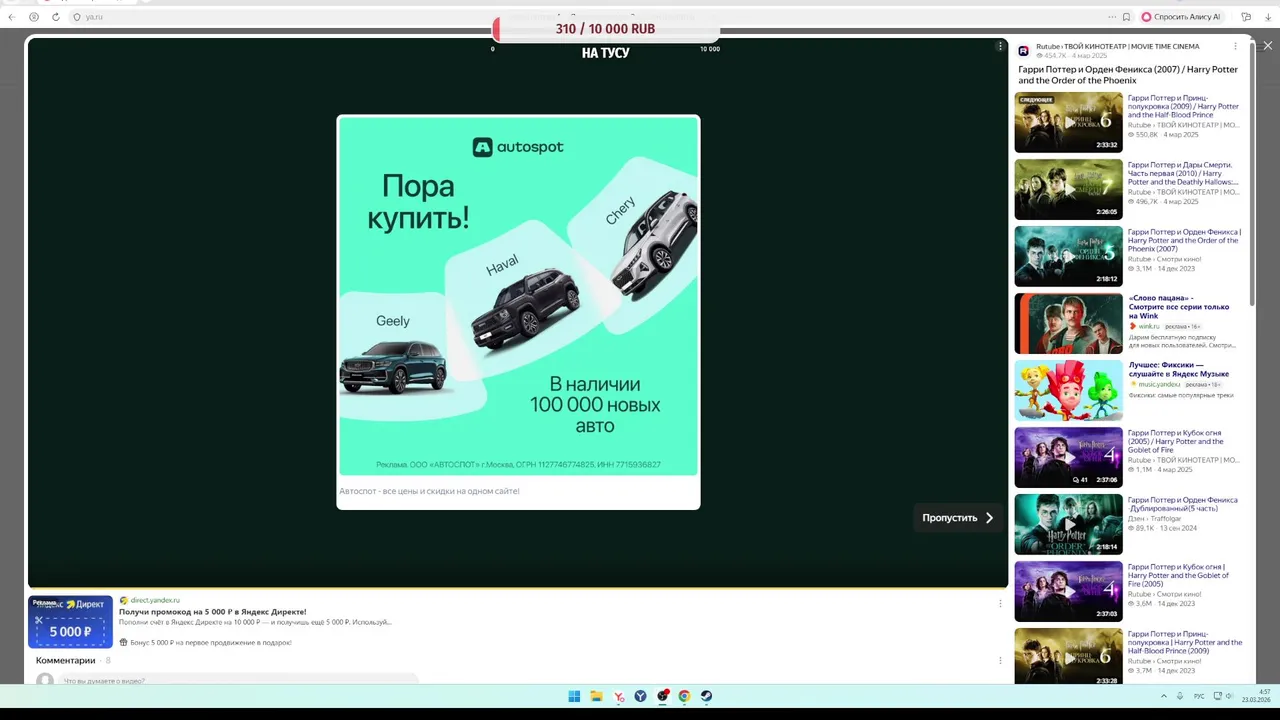Image resolution: width=1280 pixels, height=720 pixels.
Task: Open thumbnail of Order of the Phoenix 2:18:12
Action: 1068,256
